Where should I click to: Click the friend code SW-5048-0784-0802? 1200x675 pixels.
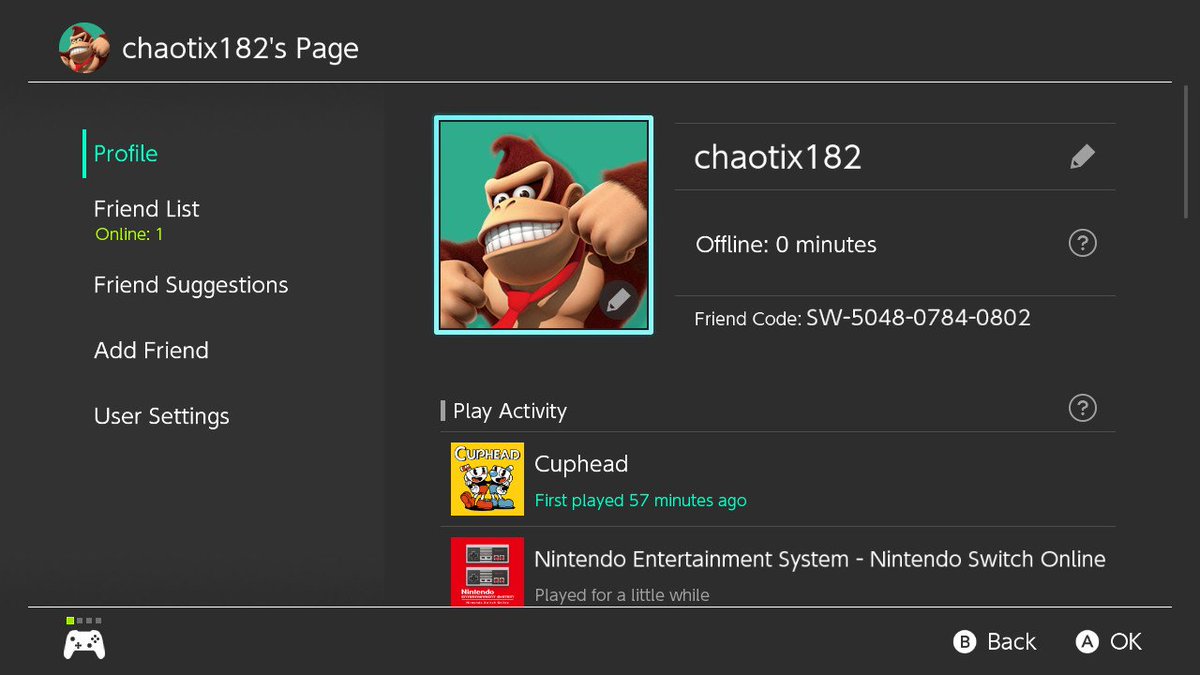(x=919, y=318)
